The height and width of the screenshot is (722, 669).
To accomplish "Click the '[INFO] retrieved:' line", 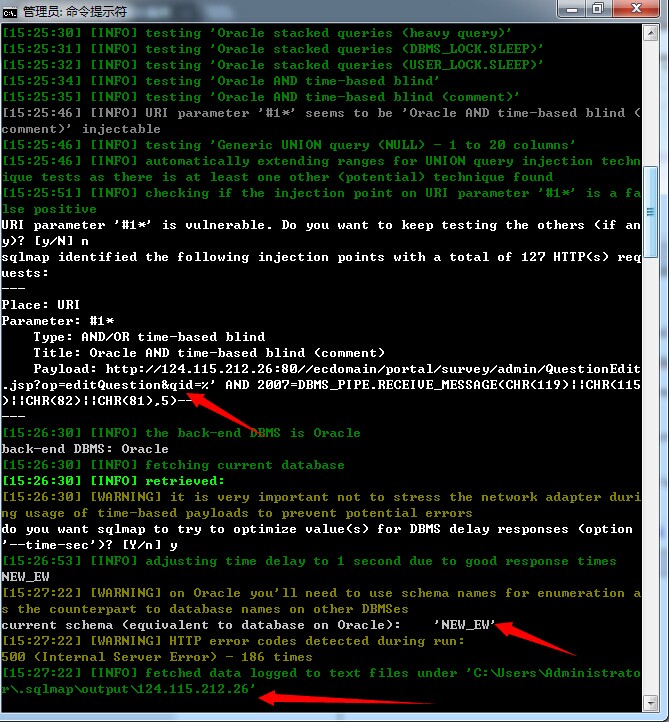I will 113,481.
